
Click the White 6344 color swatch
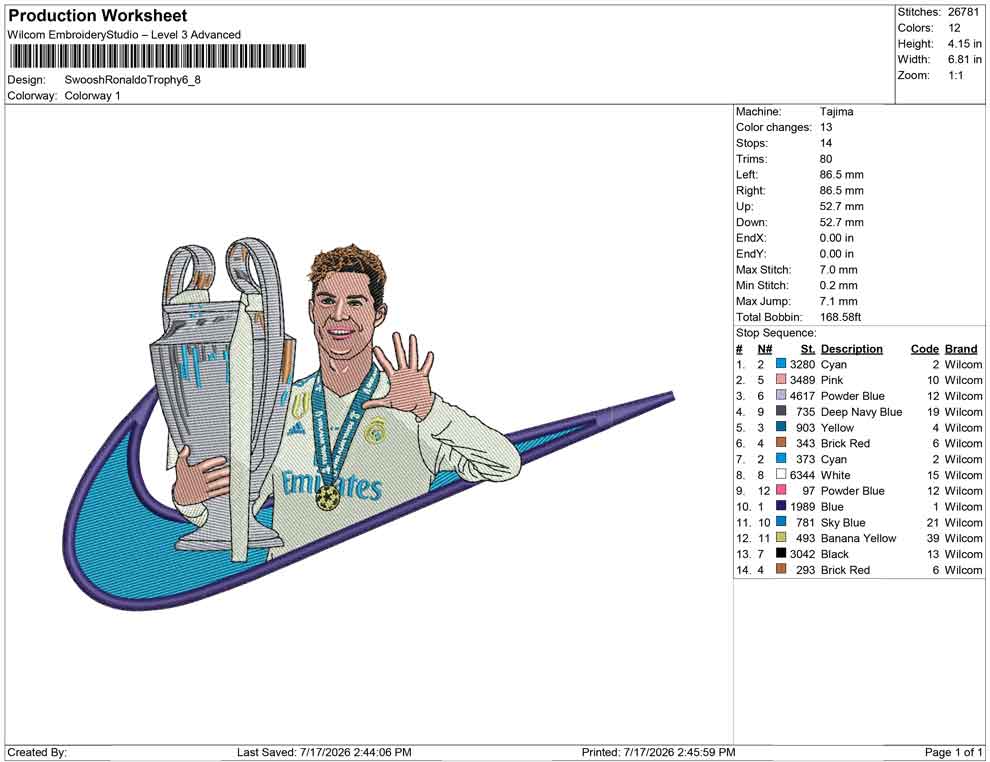tap(781, 474)
